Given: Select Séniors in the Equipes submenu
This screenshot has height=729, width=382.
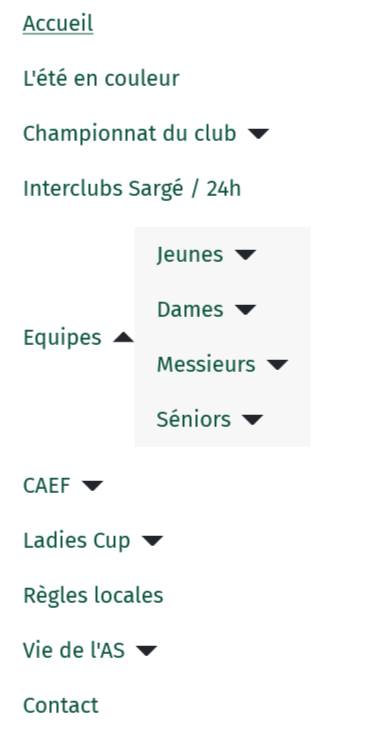Looking at the screenshot, I should pos(194,419).
